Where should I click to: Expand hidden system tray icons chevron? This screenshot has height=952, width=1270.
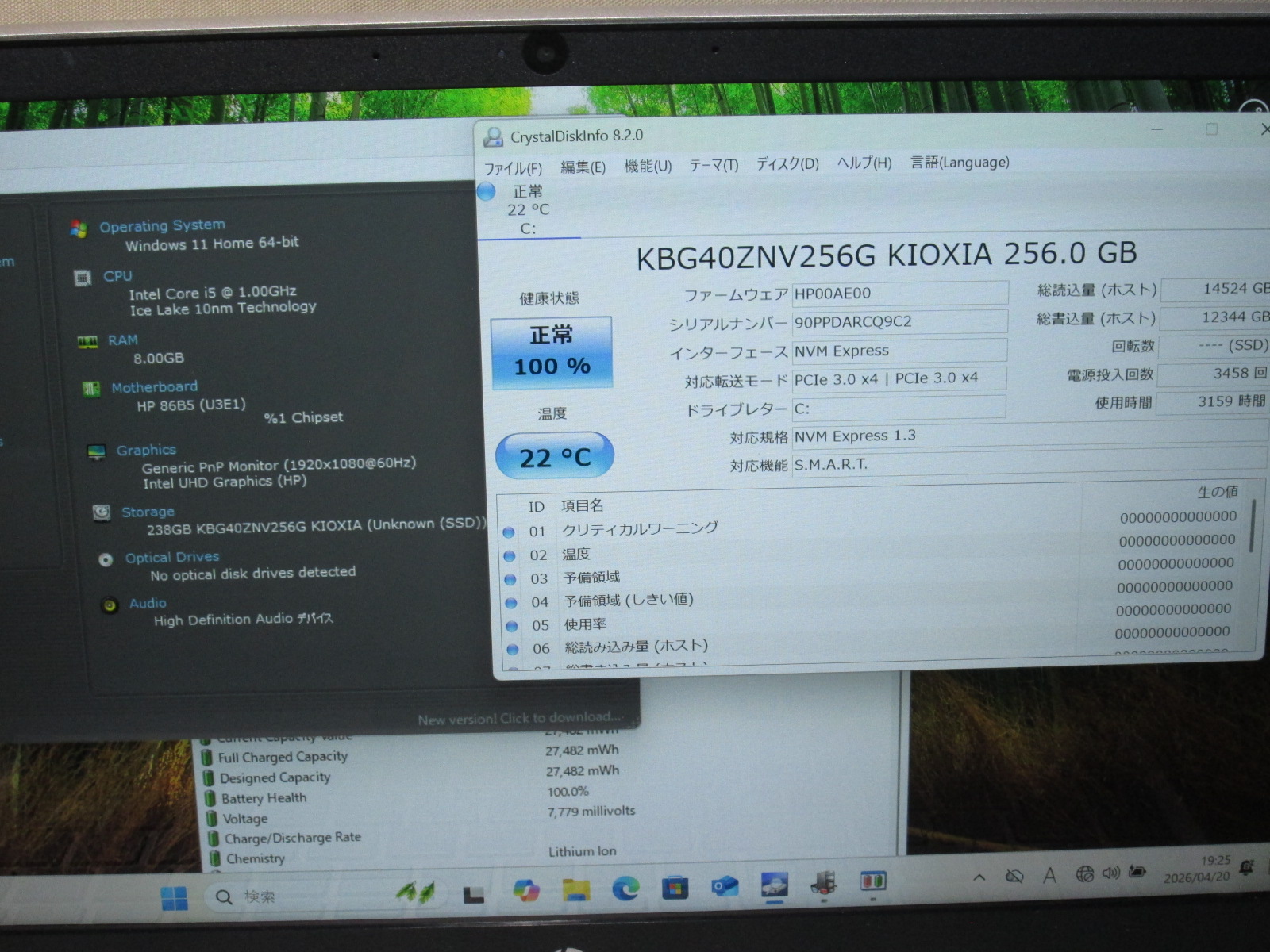point(979,877)
